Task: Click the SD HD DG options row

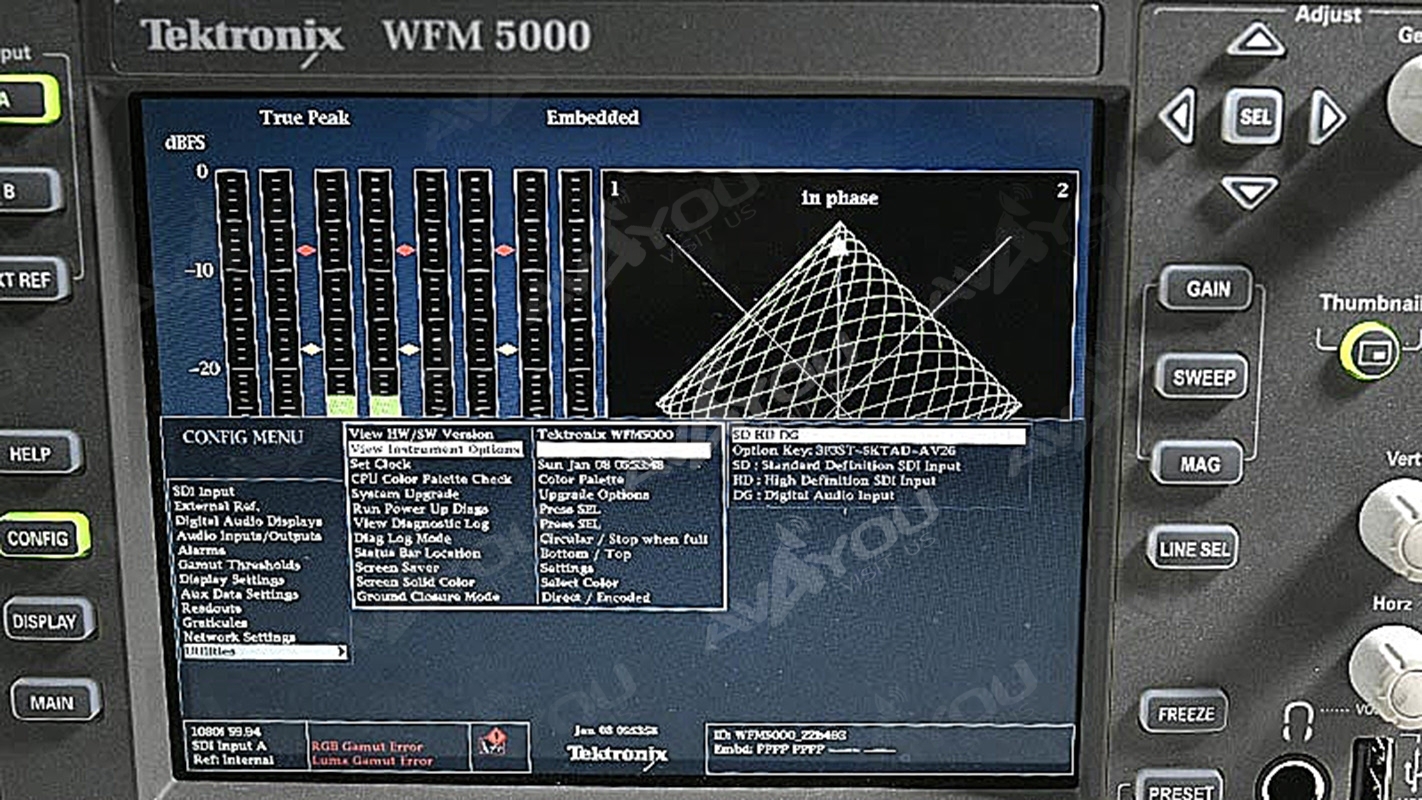Action: coord(879,436)
